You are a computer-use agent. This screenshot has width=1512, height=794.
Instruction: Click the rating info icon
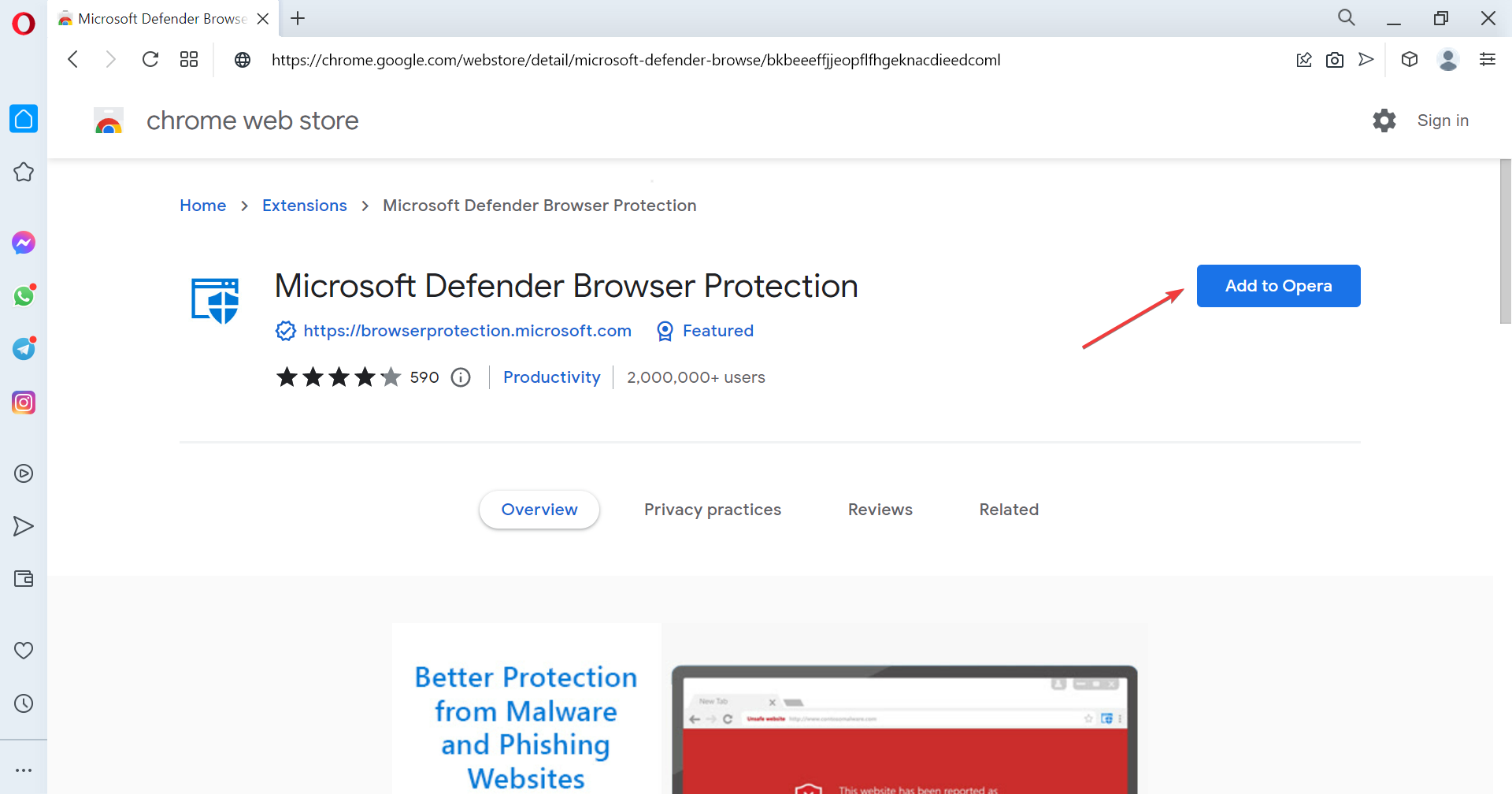pos(461,378)
